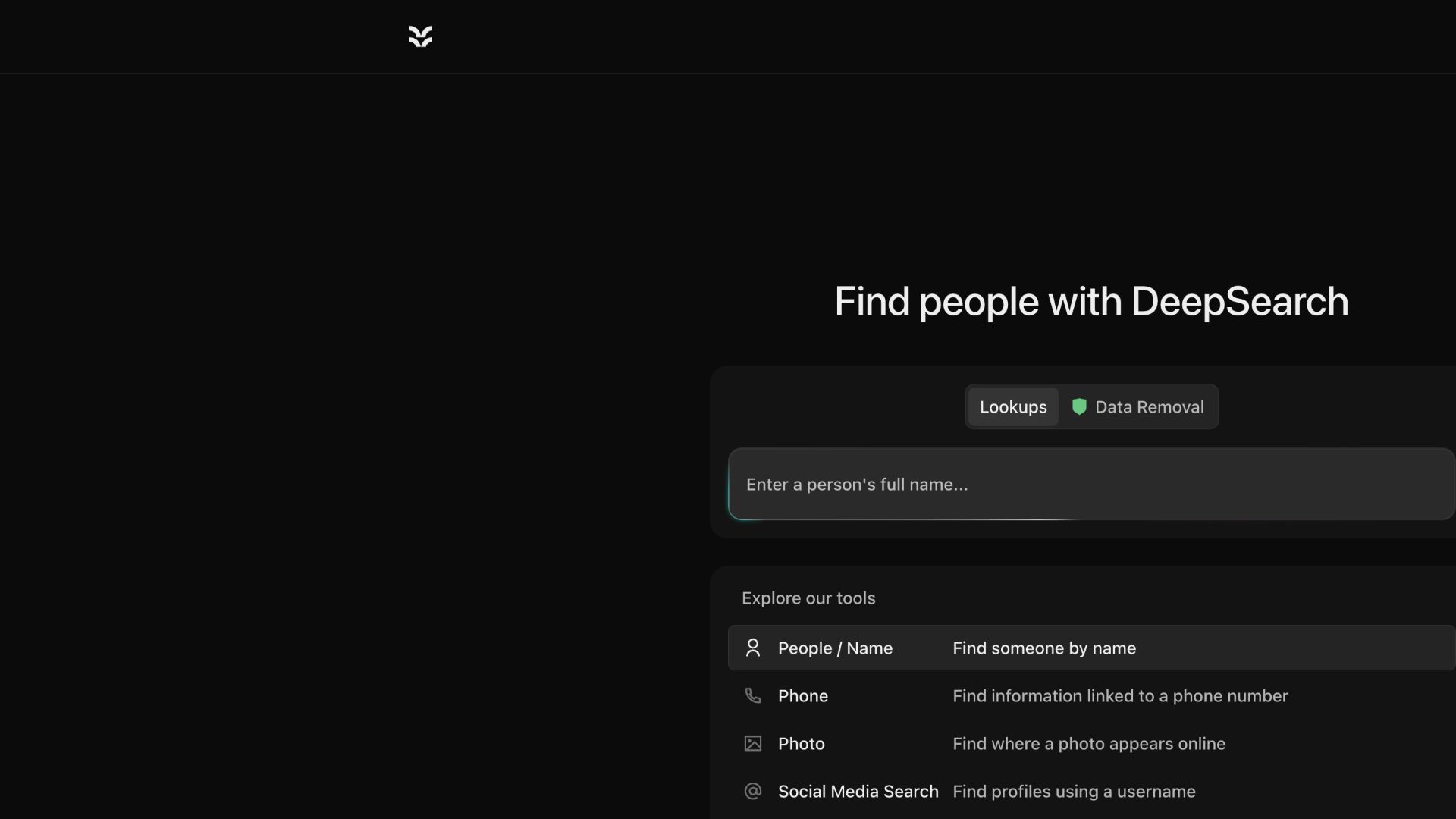
Task: Click 'Find profiles using a username' text
Action: 1074,792
